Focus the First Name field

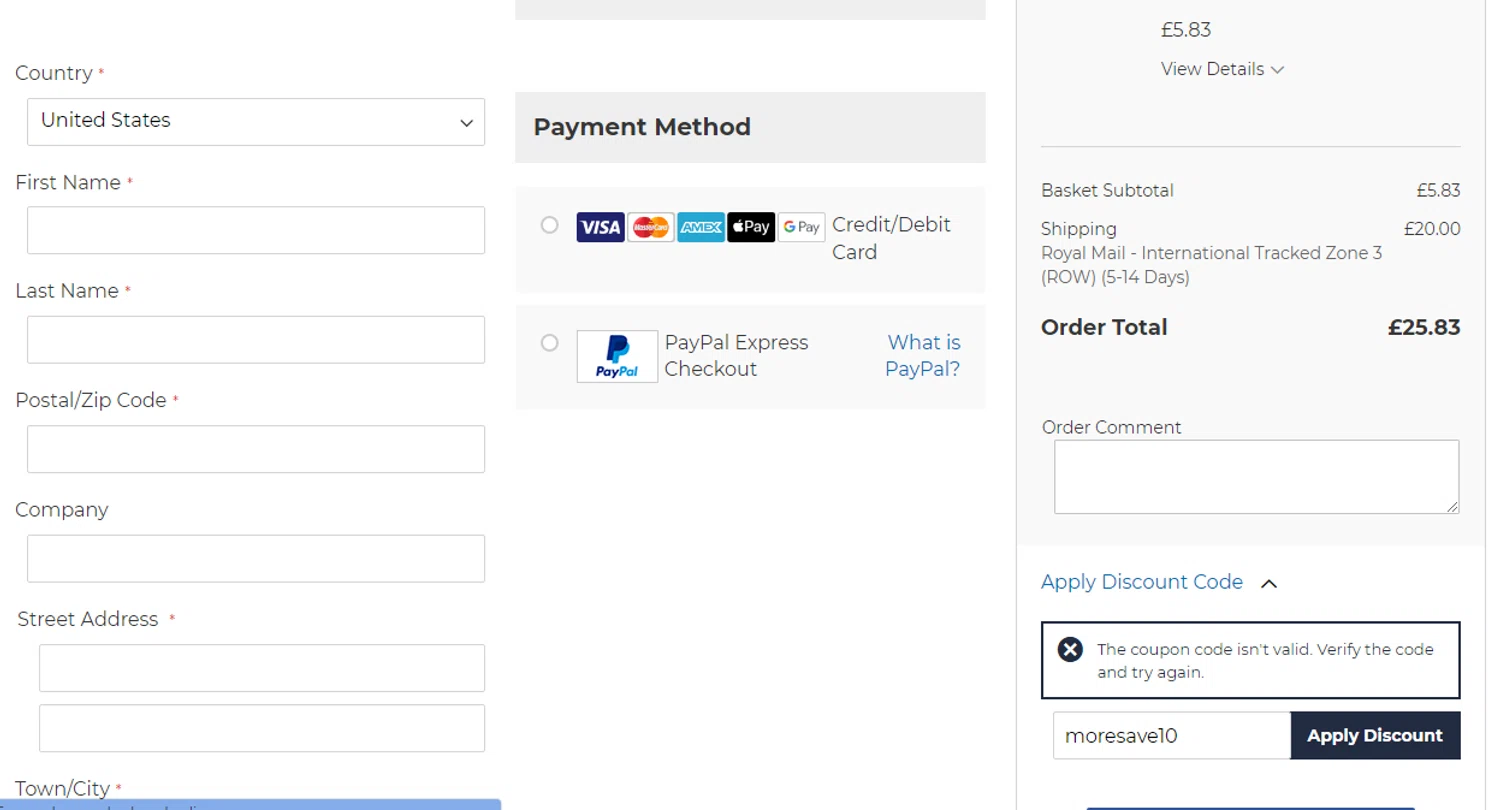pyautogui.click(x=256, y=230)
